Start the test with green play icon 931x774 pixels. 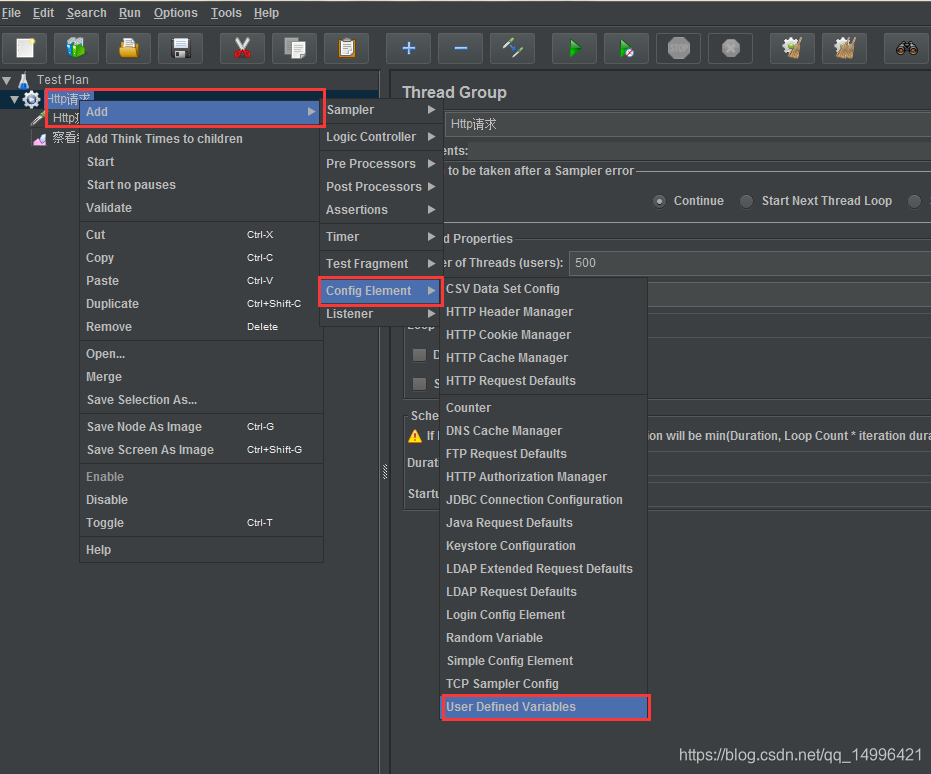(575, 48)
